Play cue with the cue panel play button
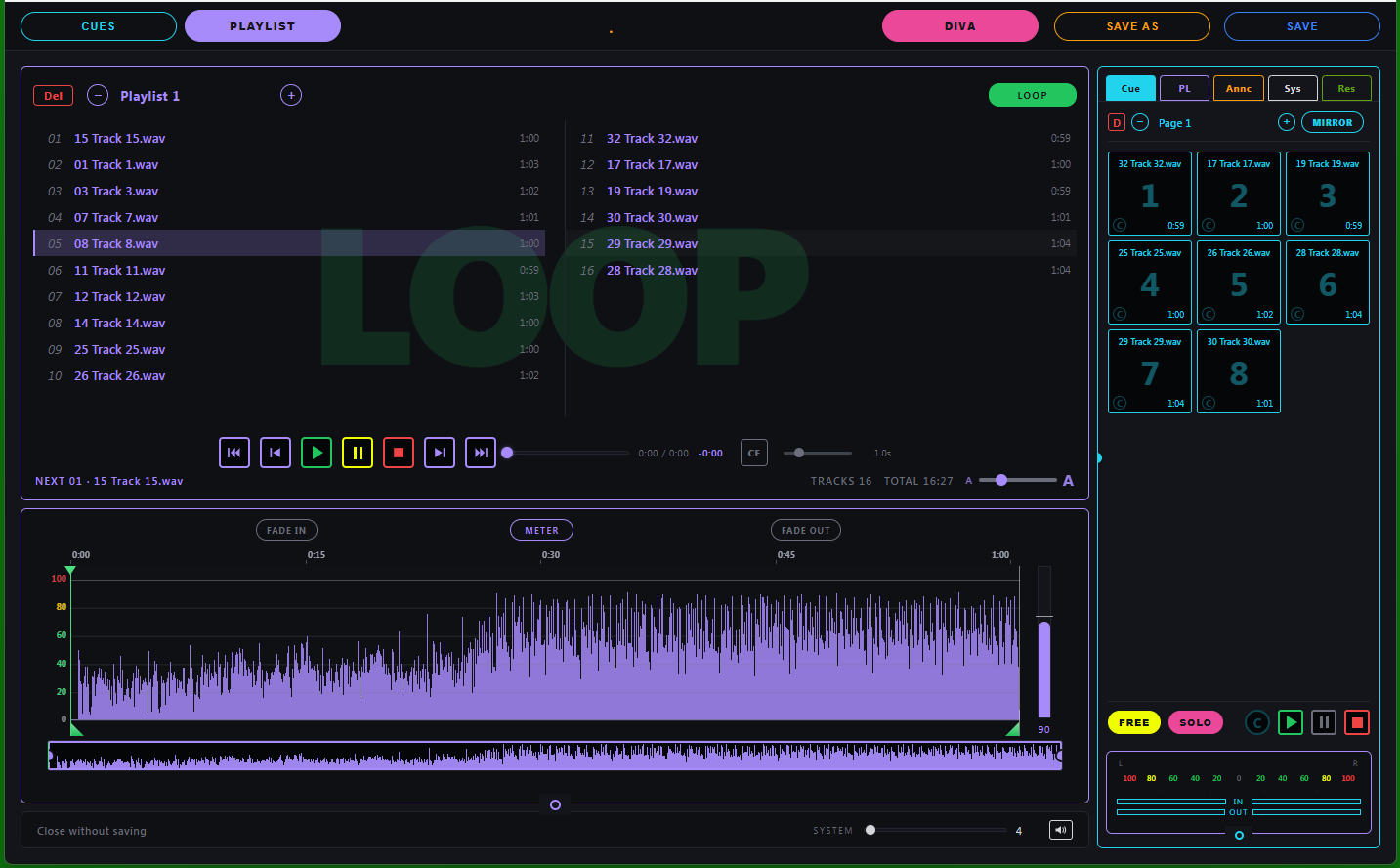 (x=1291, y=722)
